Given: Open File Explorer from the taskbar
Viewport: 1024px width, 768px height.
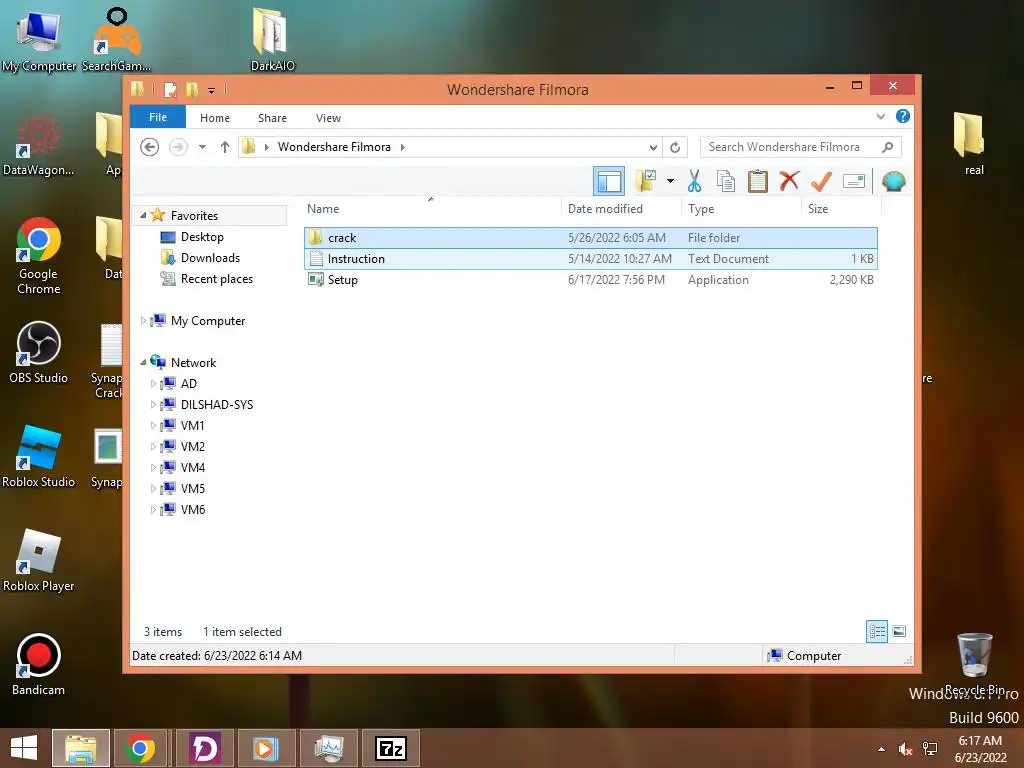Looking at the screenshot, I should pyautogui.click(x=81, y=748).
